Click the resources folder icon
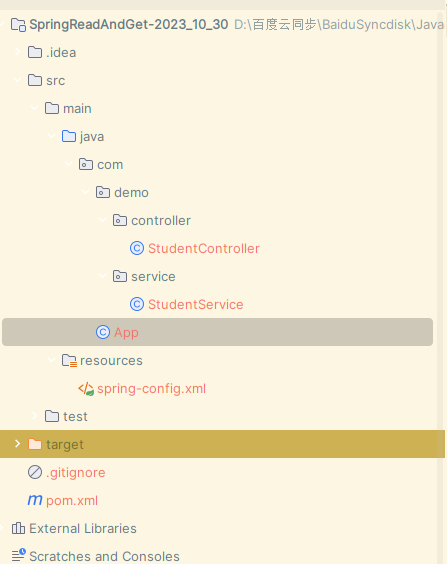Image resolution: width=447 pixels, height=564 pixels. (69, 360)
